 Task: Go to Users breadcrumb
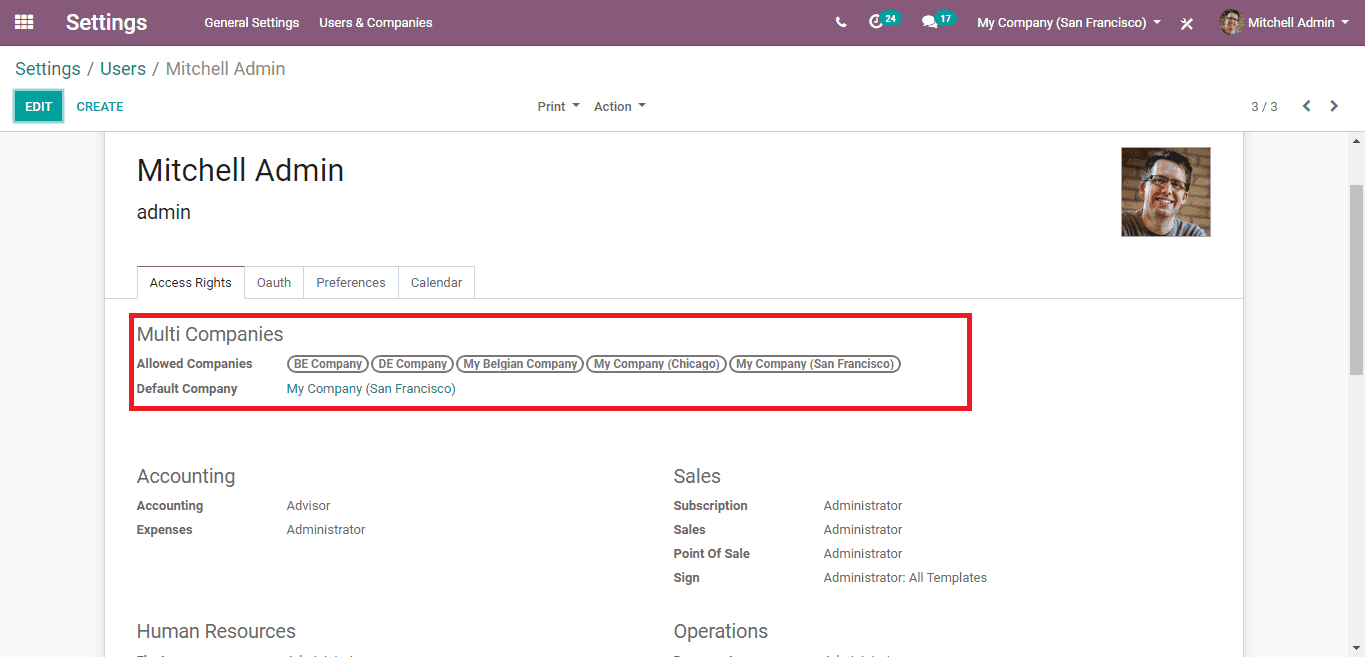pyautogui.click(x=123, y=69)
